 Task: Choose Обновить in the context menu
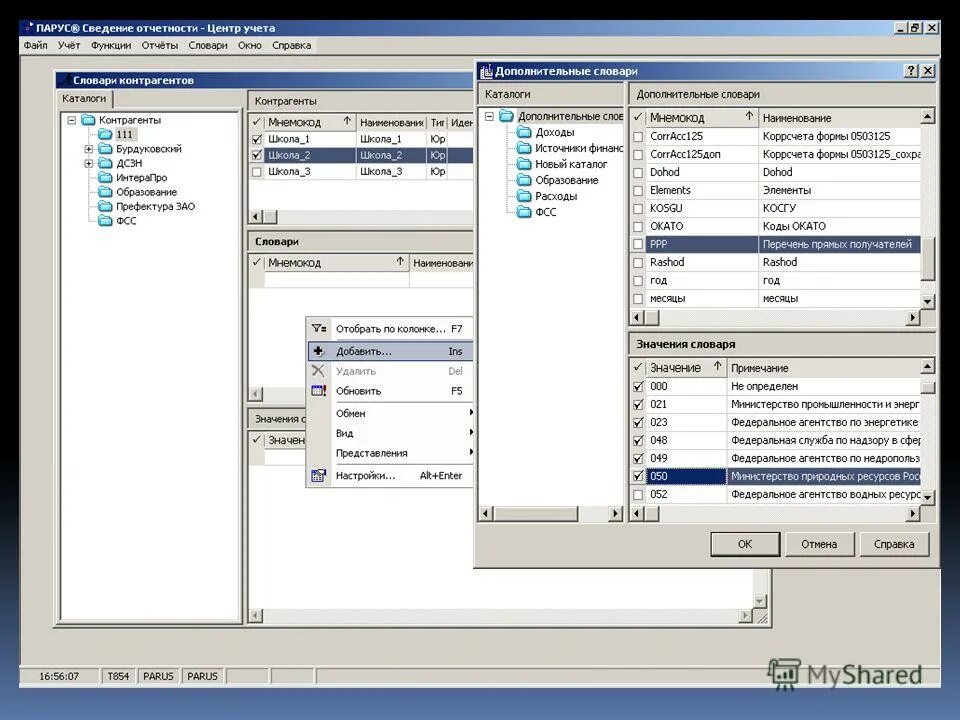pyautogui.click(x=390, y=391)
